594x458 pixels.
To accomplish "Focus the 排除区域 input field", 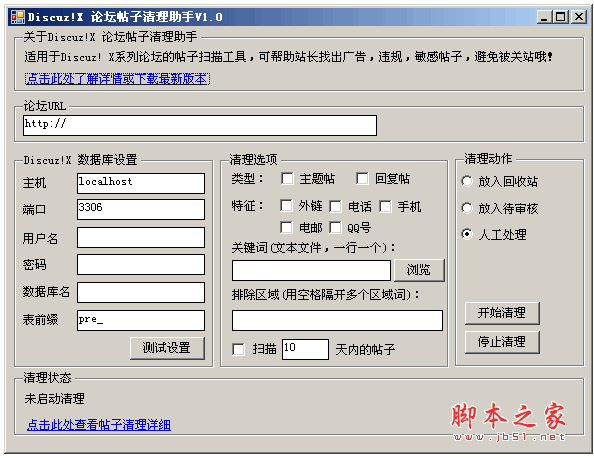I will coord(337,320).
